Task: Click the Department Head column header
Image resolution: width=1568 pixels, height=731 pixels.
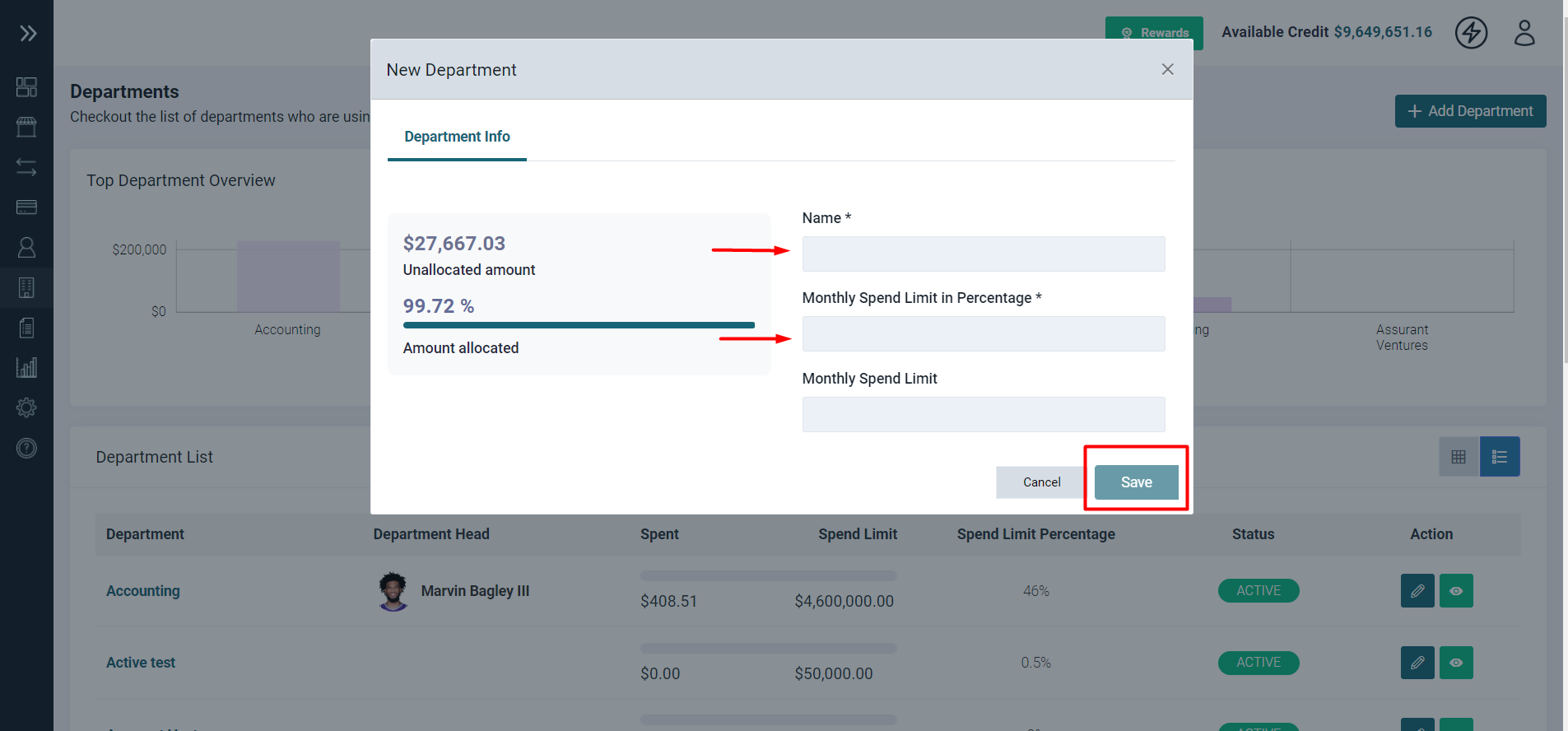Action: coord(431,534)
